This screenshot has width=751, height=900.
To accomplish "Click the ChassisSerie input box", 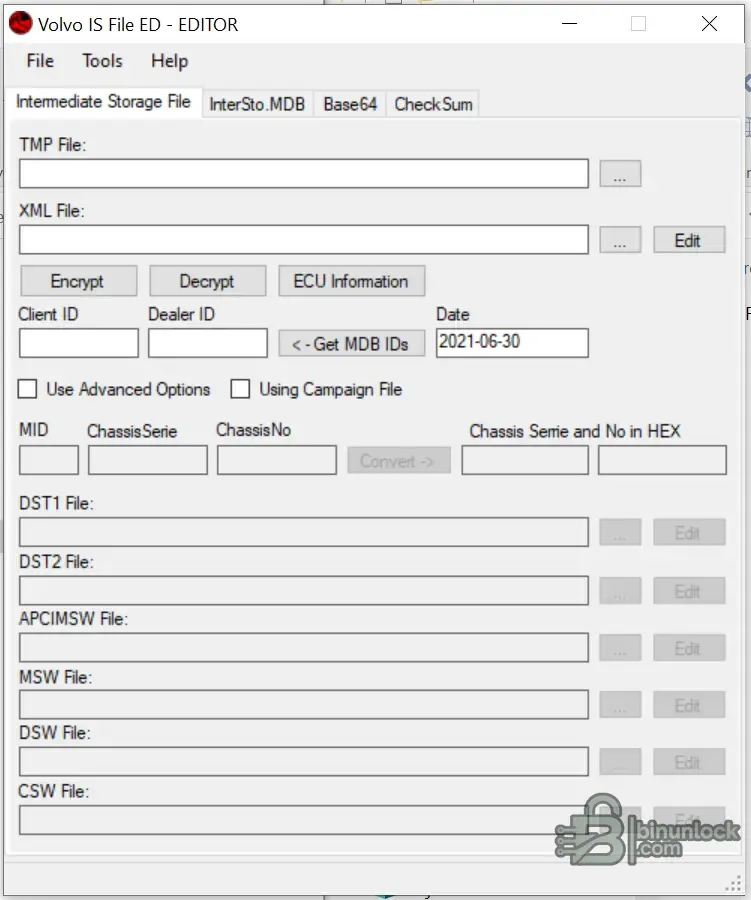I will pos(148,460).
